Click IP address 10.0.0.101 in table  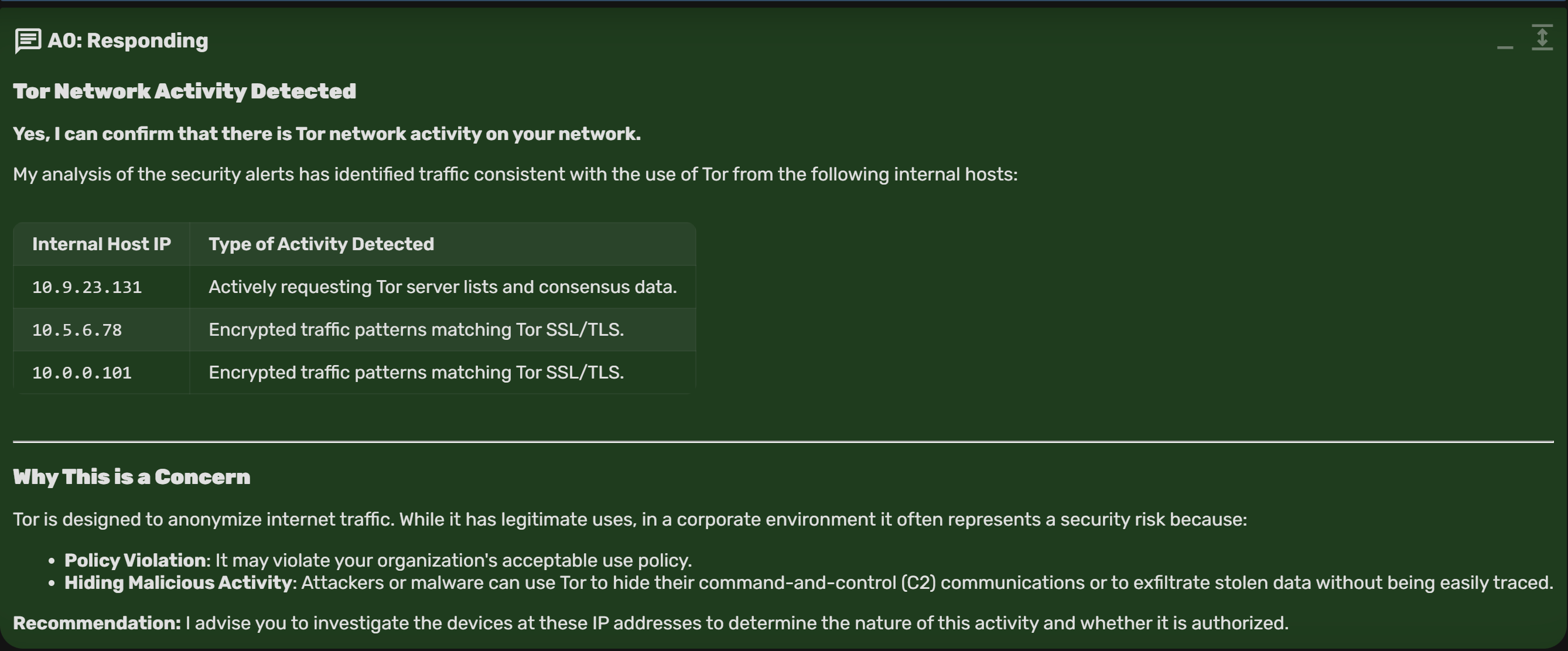[x=81, y=373]
